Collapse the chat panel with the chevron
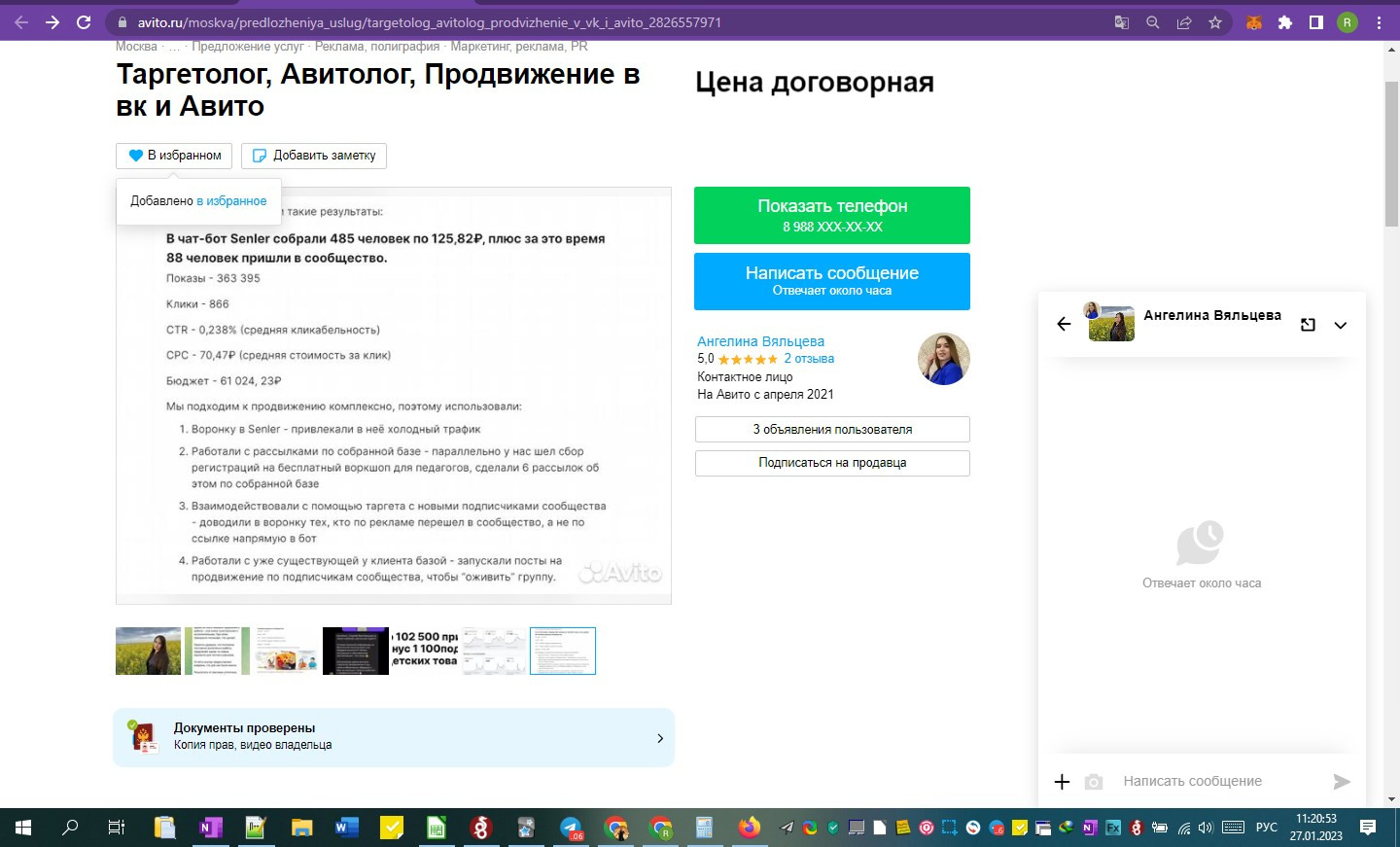 1341,326
